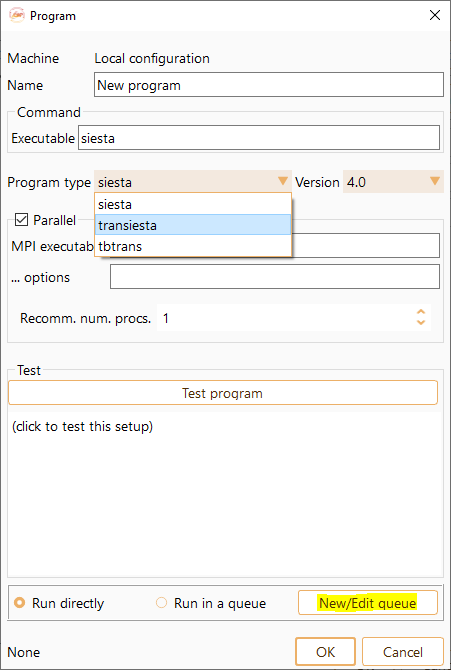Screen dimensions: 451x670
Task: Click the Program window app icon
Action: [16, 16]
